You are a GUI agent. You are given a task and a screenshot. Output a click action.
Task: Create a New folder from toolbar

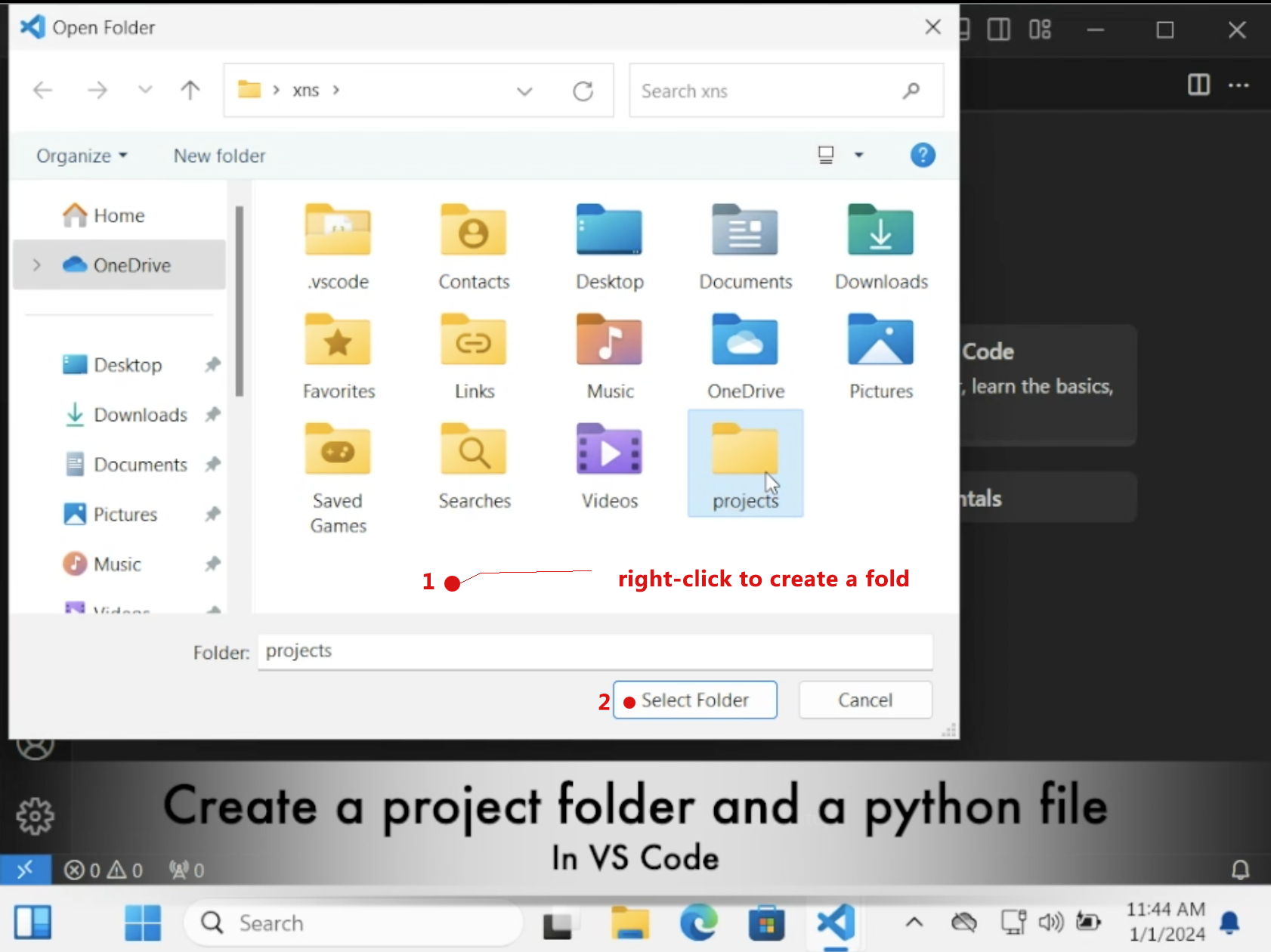coord(219,156)
